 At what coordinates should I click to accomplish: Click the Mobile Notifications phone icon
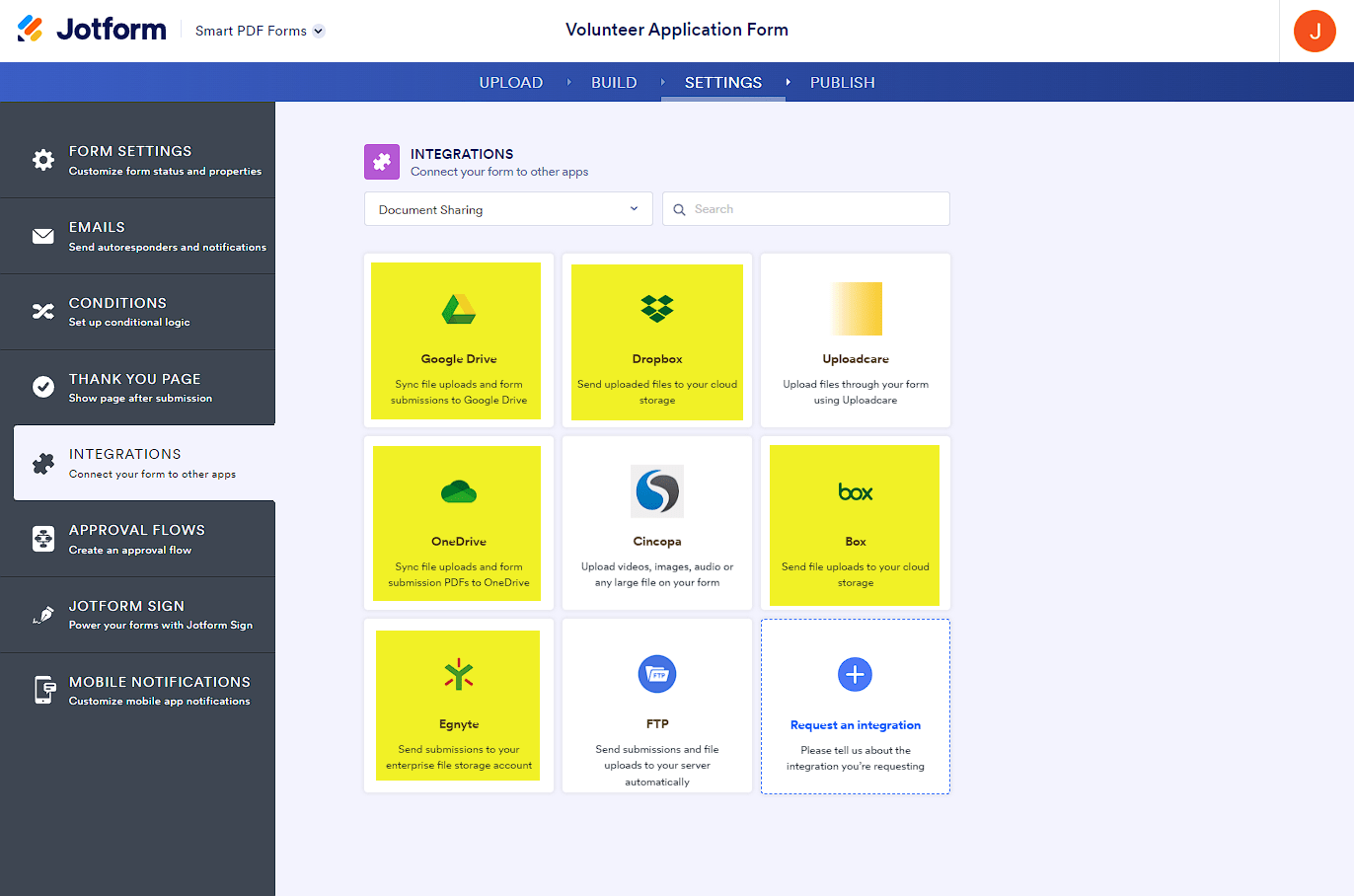tap(43, 691)
